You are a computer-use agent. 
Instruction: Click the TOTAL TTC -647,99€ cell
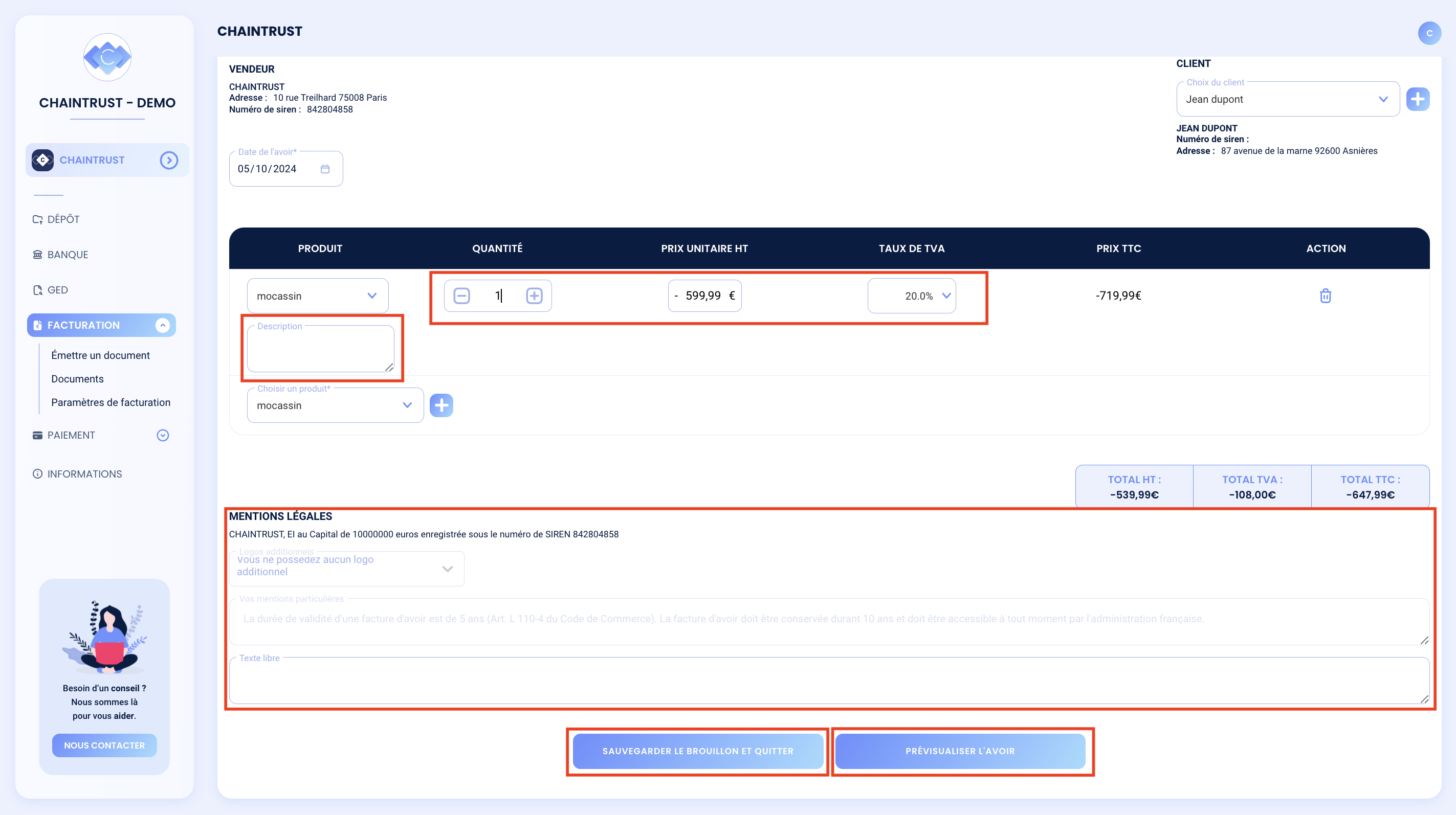1370,487
